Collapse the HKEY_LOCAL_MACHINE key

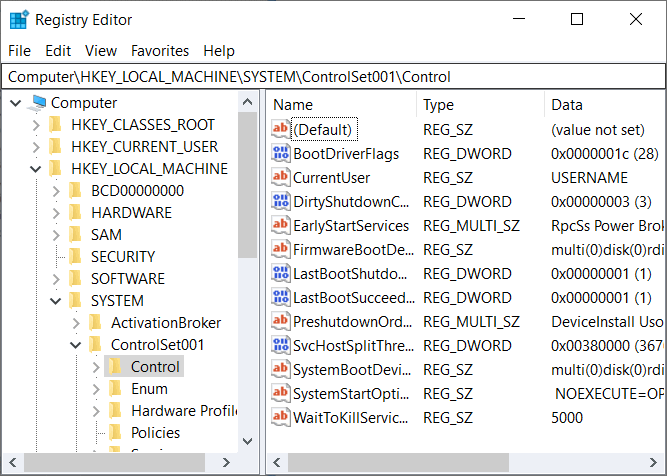(36, 169)
